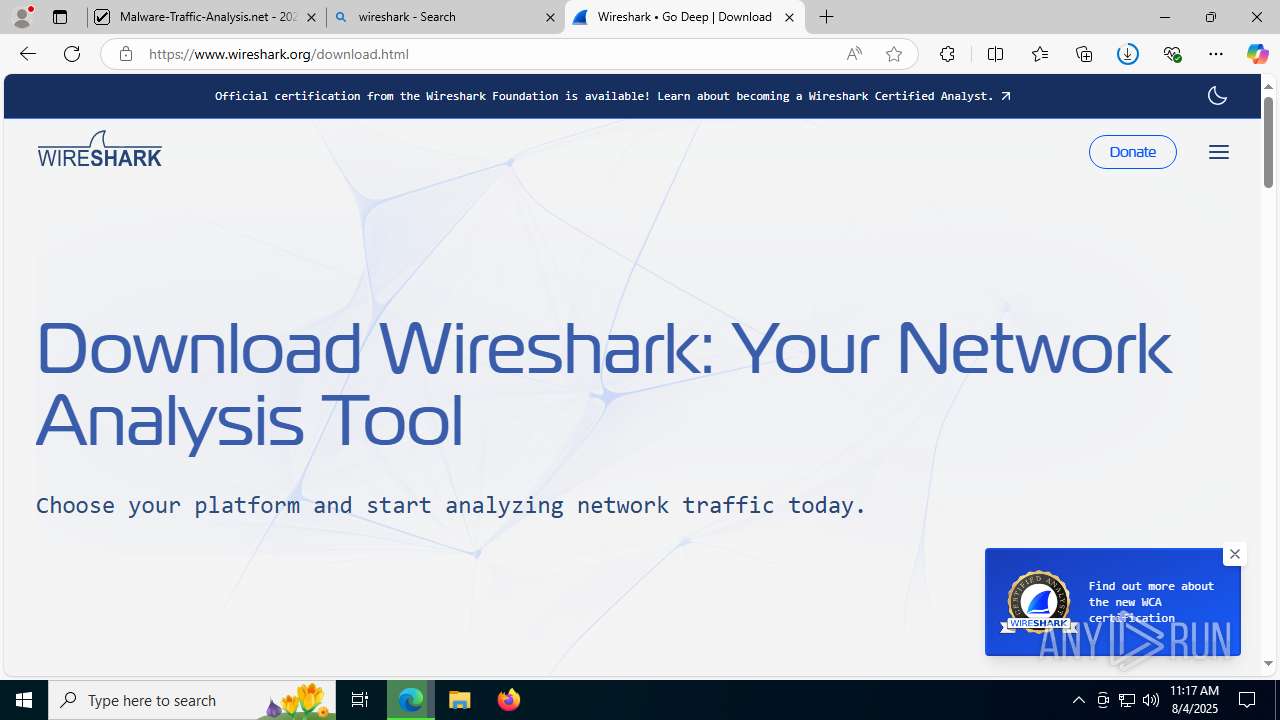Close the Malware-Traffic-Analysis.net tab
Screen dimensions: 1280x720
(311, 17)
